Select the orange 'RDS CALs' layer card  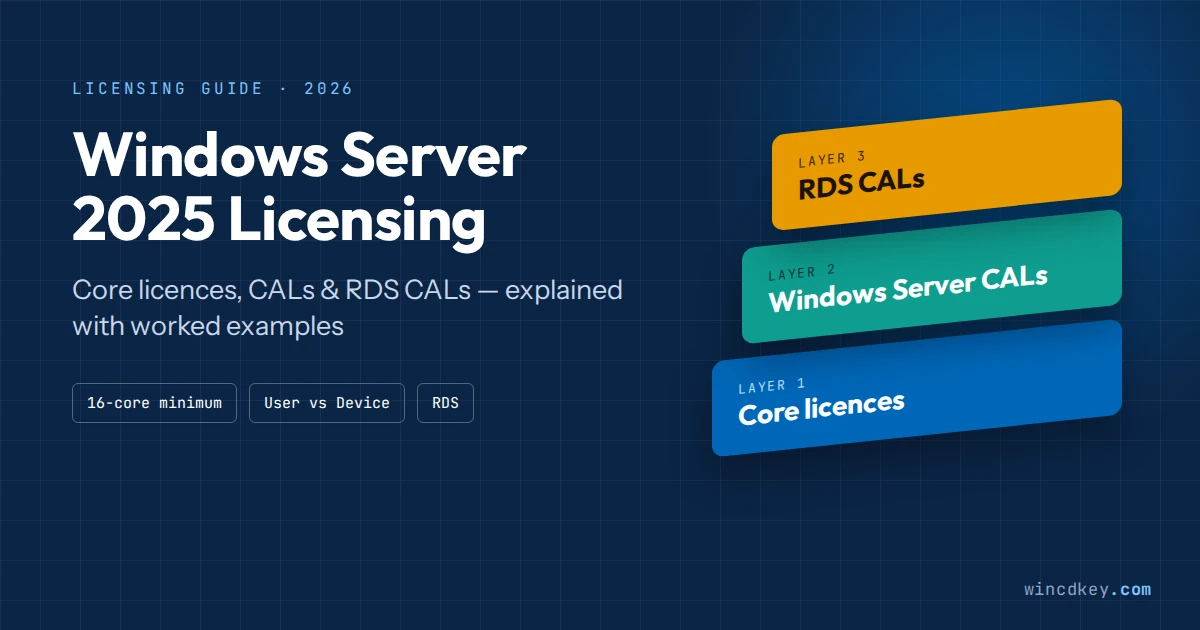coord(946,165)
